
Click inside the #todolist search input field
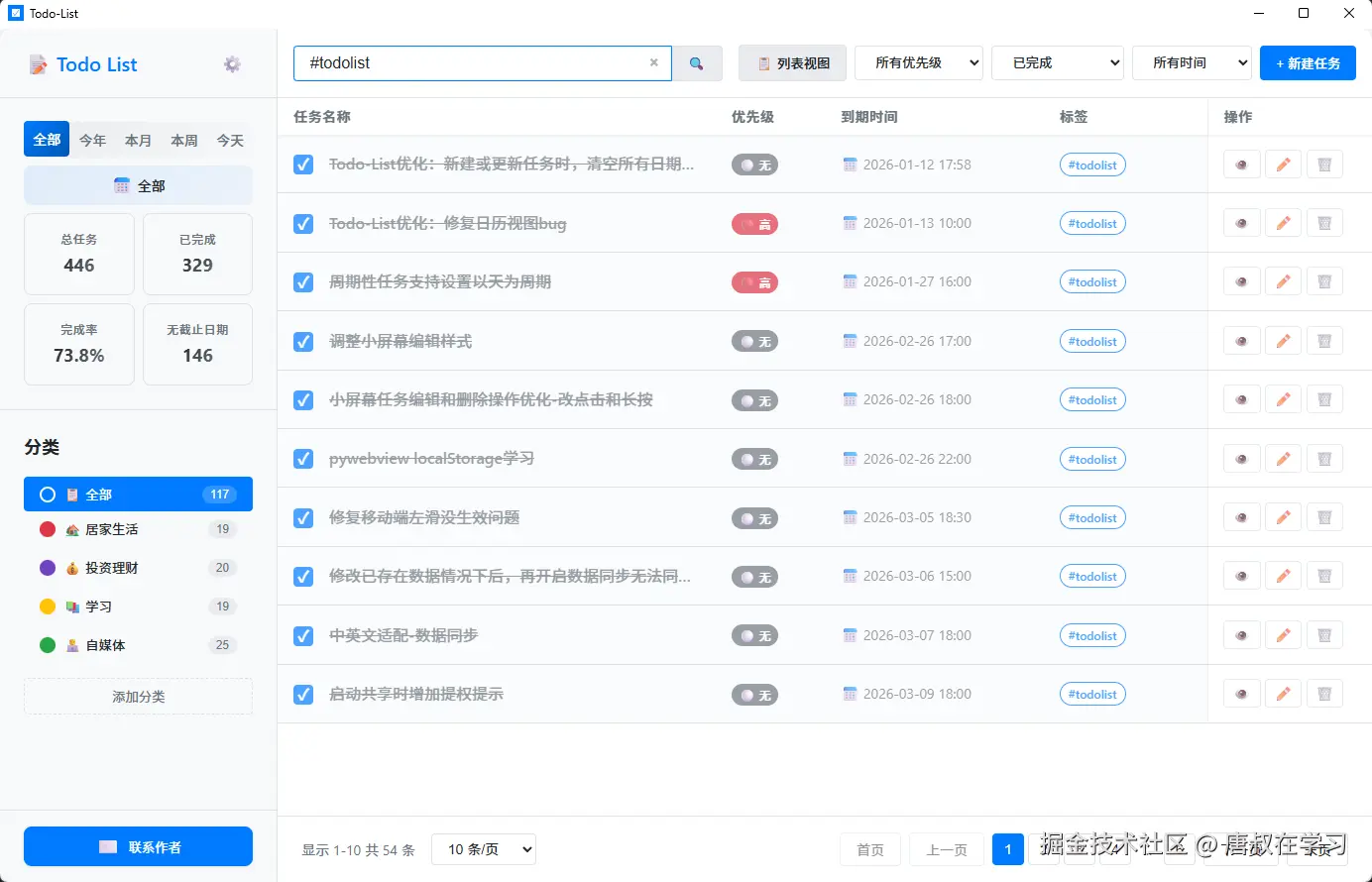466,62
